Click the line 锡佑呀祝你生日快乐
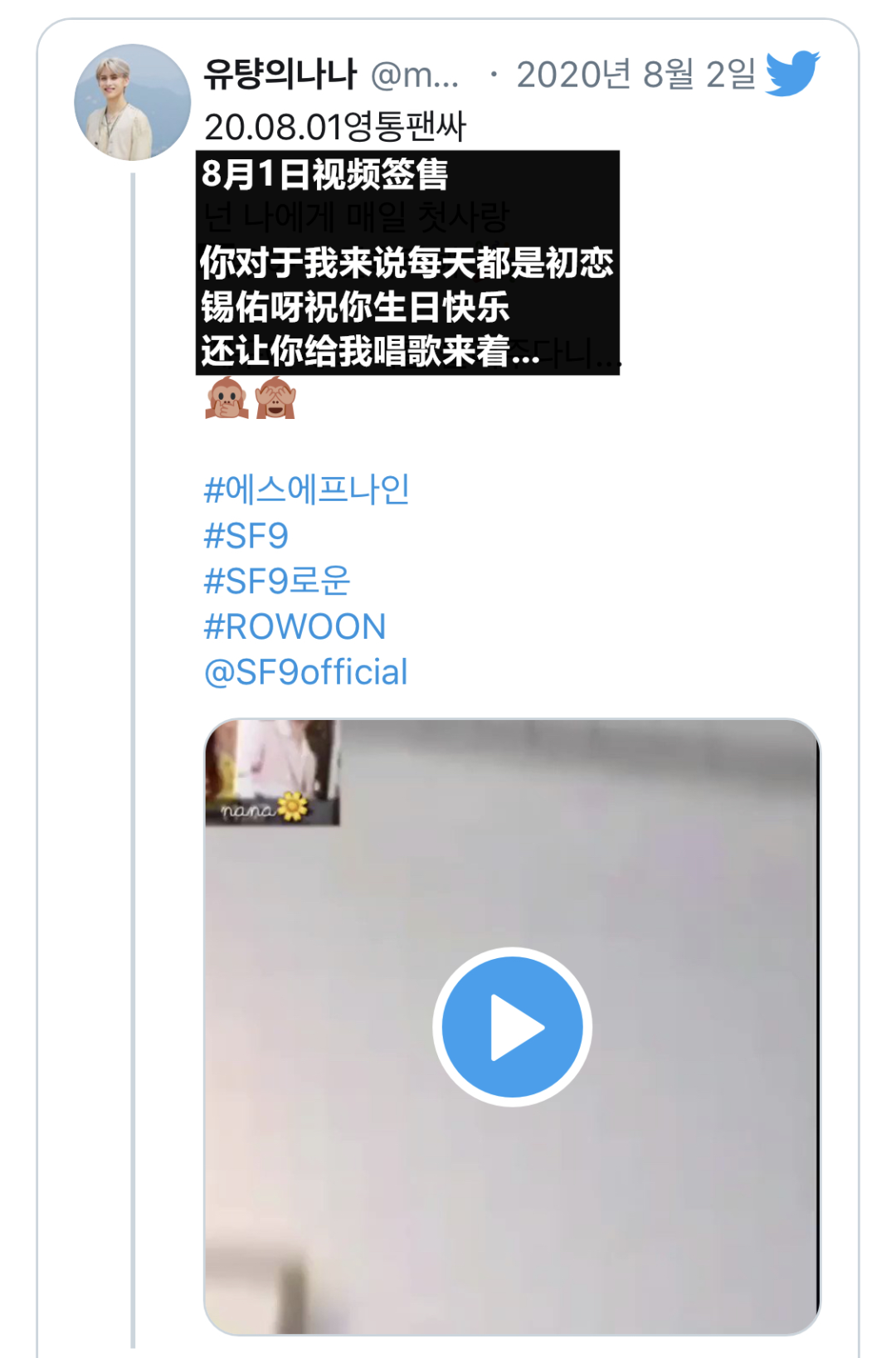896x1358 pixels. (x=355, y=307)
